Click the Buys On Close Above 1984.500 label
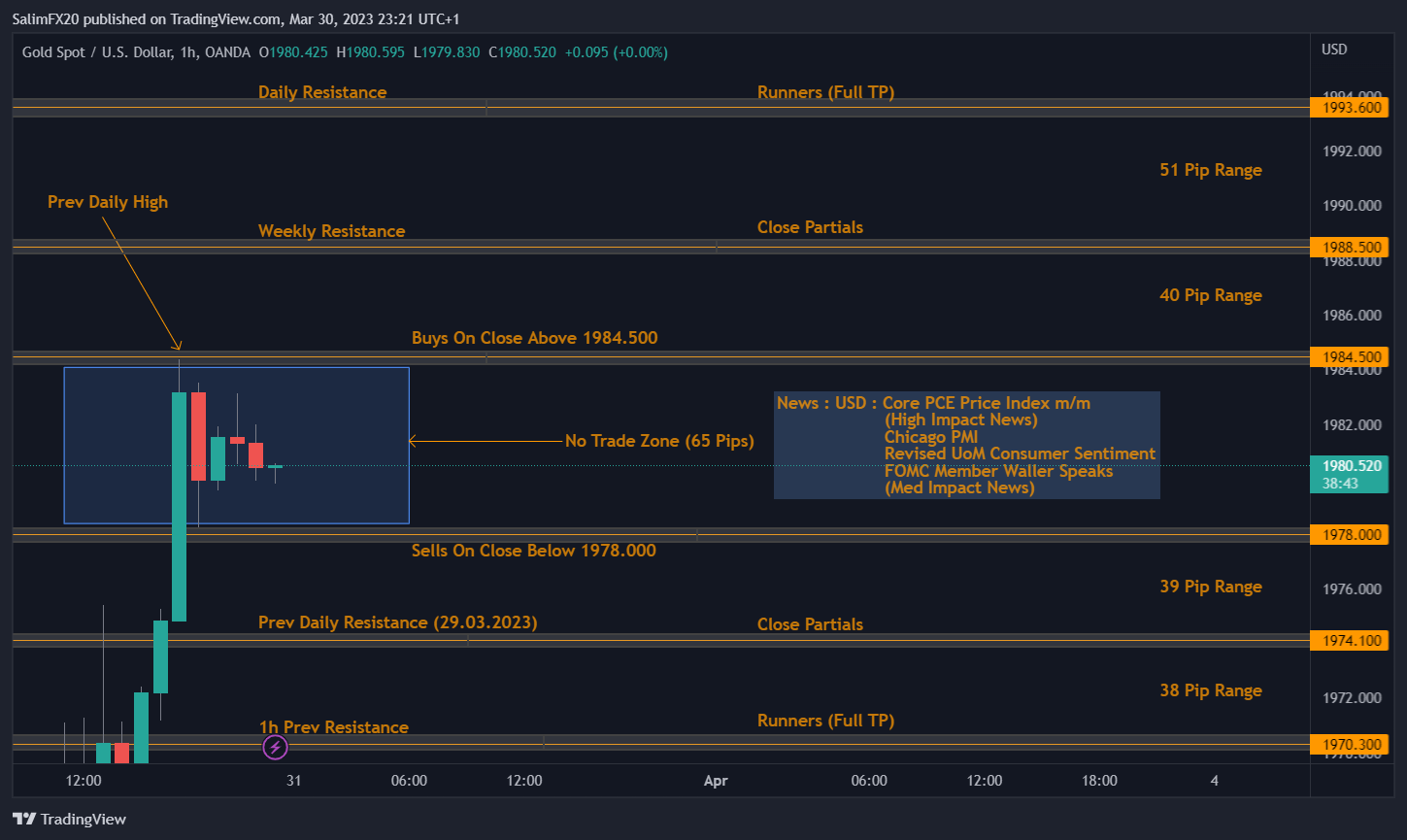Screen dimensions: 1407x840 [534, 338]
